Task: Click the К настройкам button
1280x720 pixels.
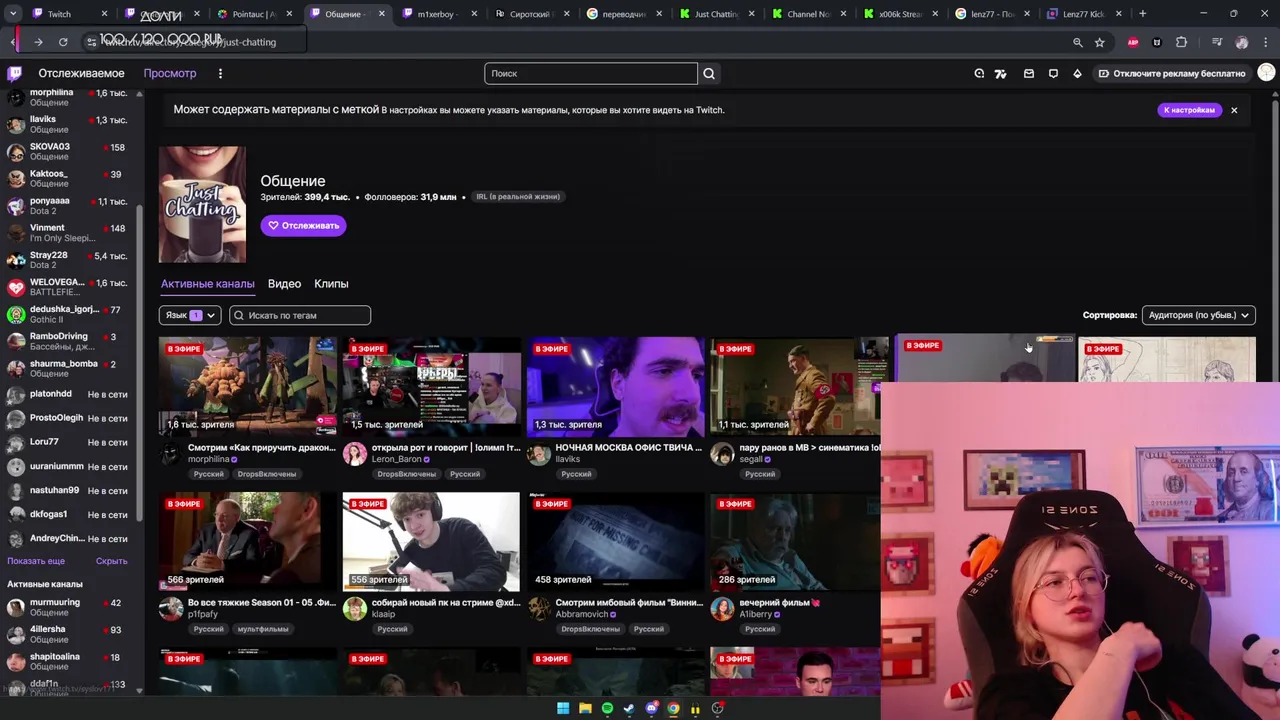Action: (1189, 110)
